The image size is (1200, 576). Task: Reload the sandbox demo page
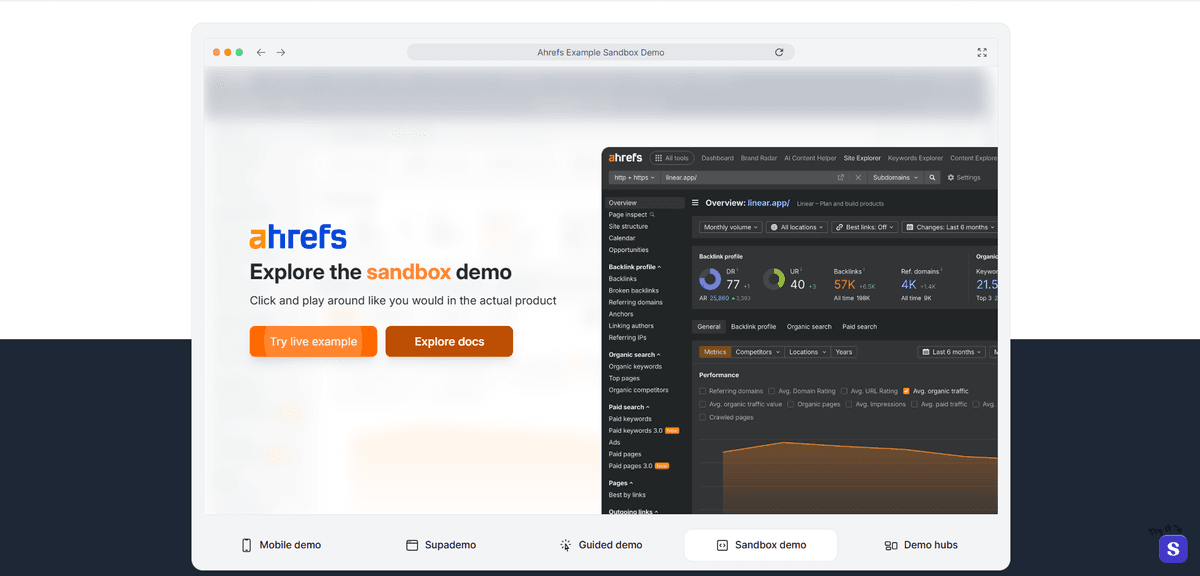(x=779, y=52)
